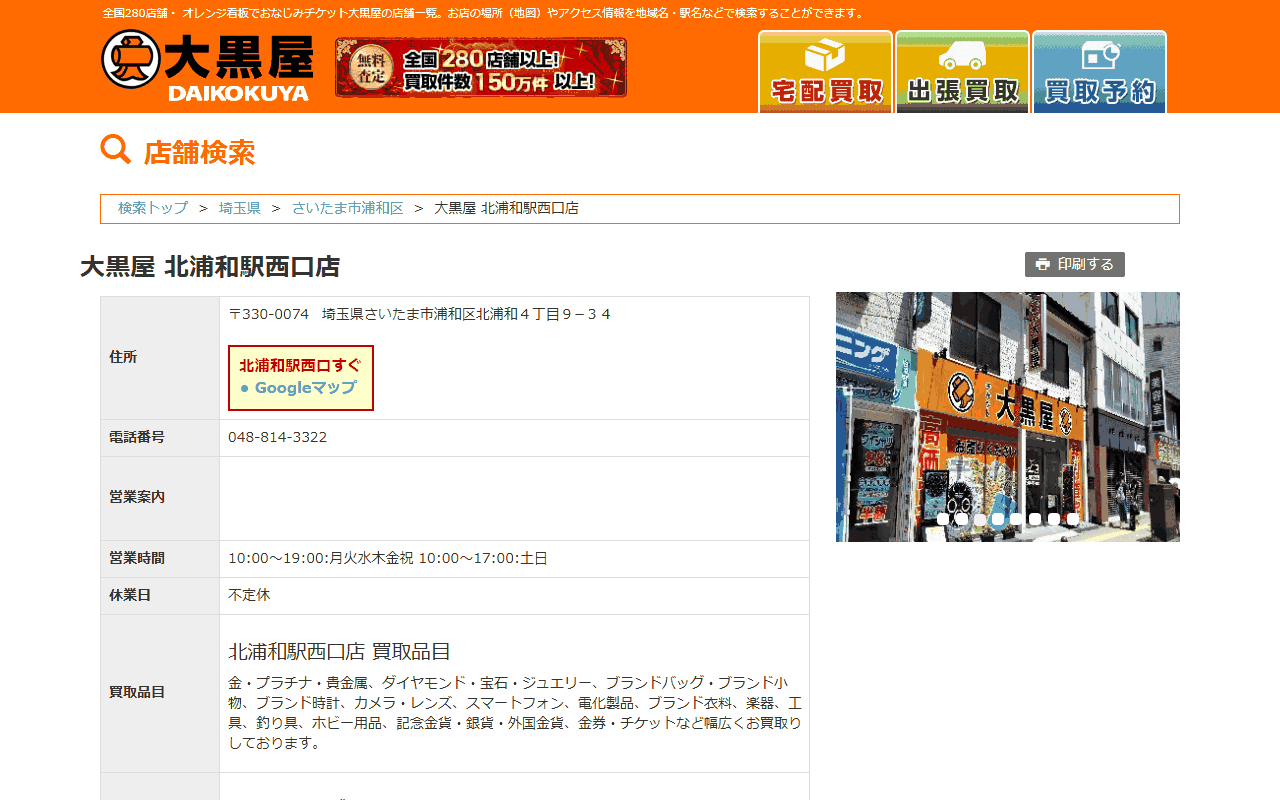Click the address text 〒330-0074

click(269, 314)
